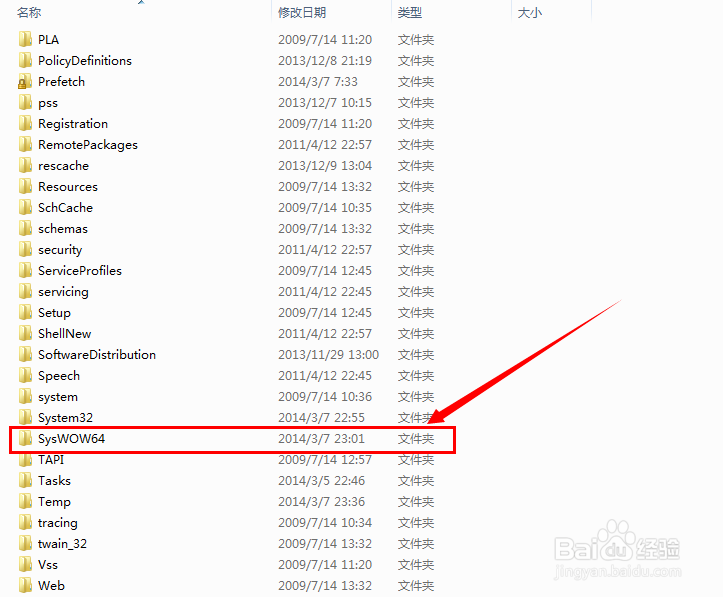Click the Registration folder icon
Viewport: 723px width, 597px height.
pos(25,124)
